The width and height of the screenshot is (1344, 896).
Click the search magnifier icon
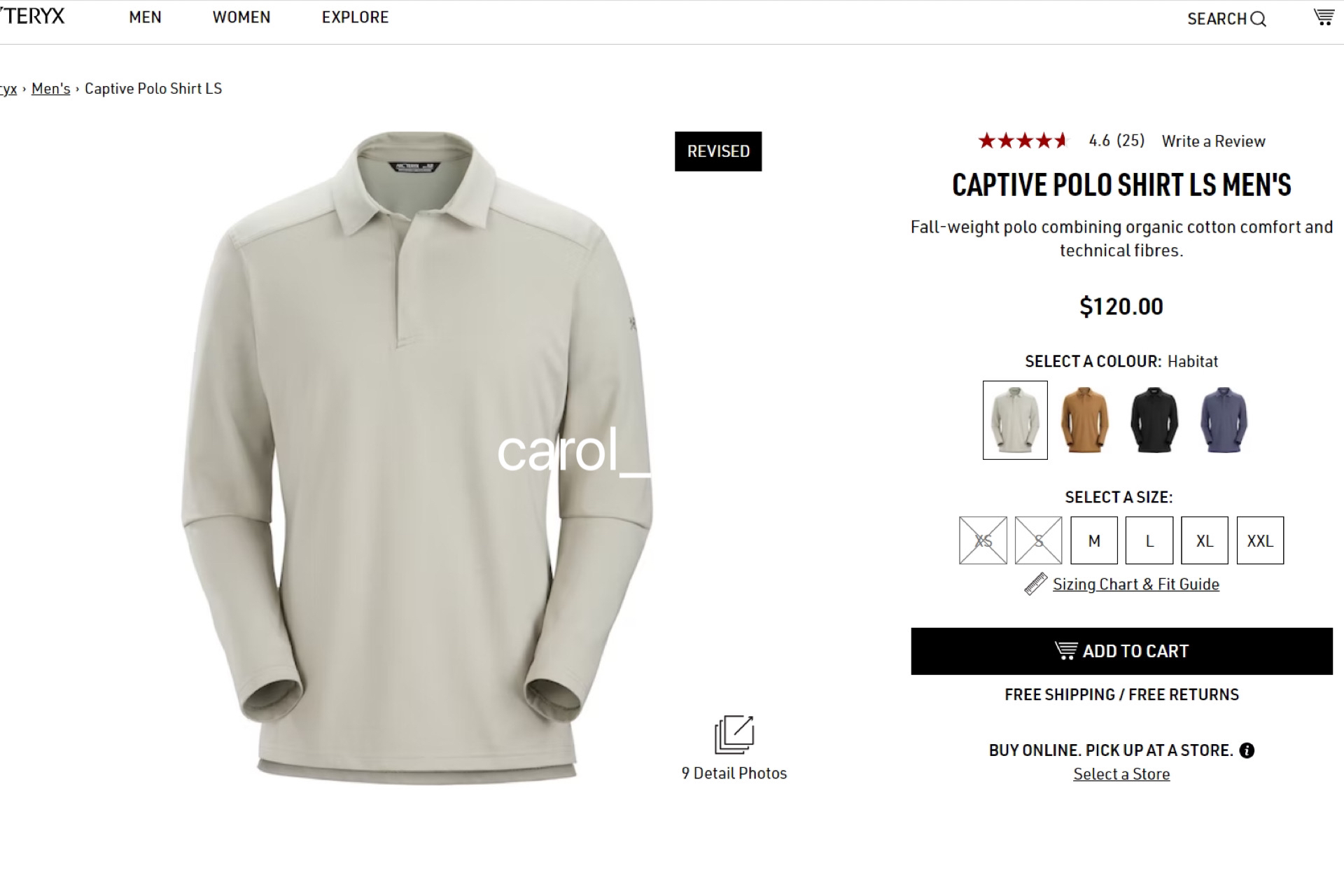[x=1259, y=19]
